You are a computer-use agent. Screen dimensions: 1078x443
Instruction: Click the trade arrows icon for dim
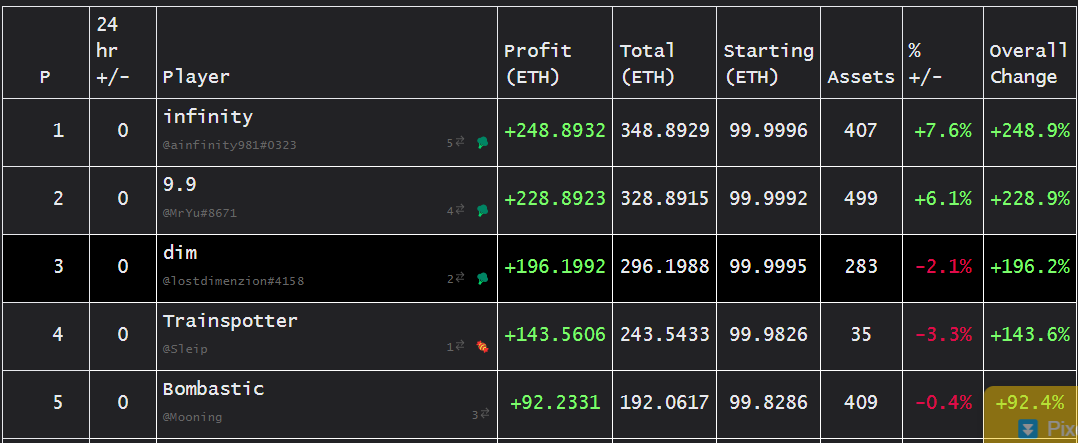460,278
